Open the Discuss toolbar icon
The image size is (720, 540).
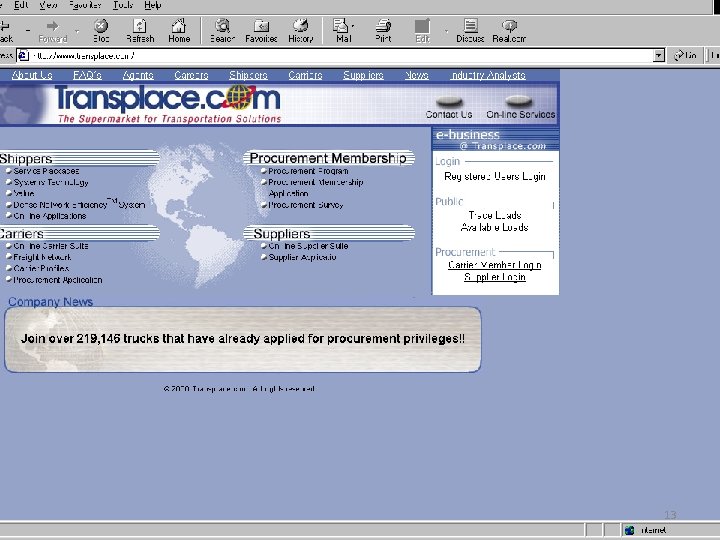(470, 31)
